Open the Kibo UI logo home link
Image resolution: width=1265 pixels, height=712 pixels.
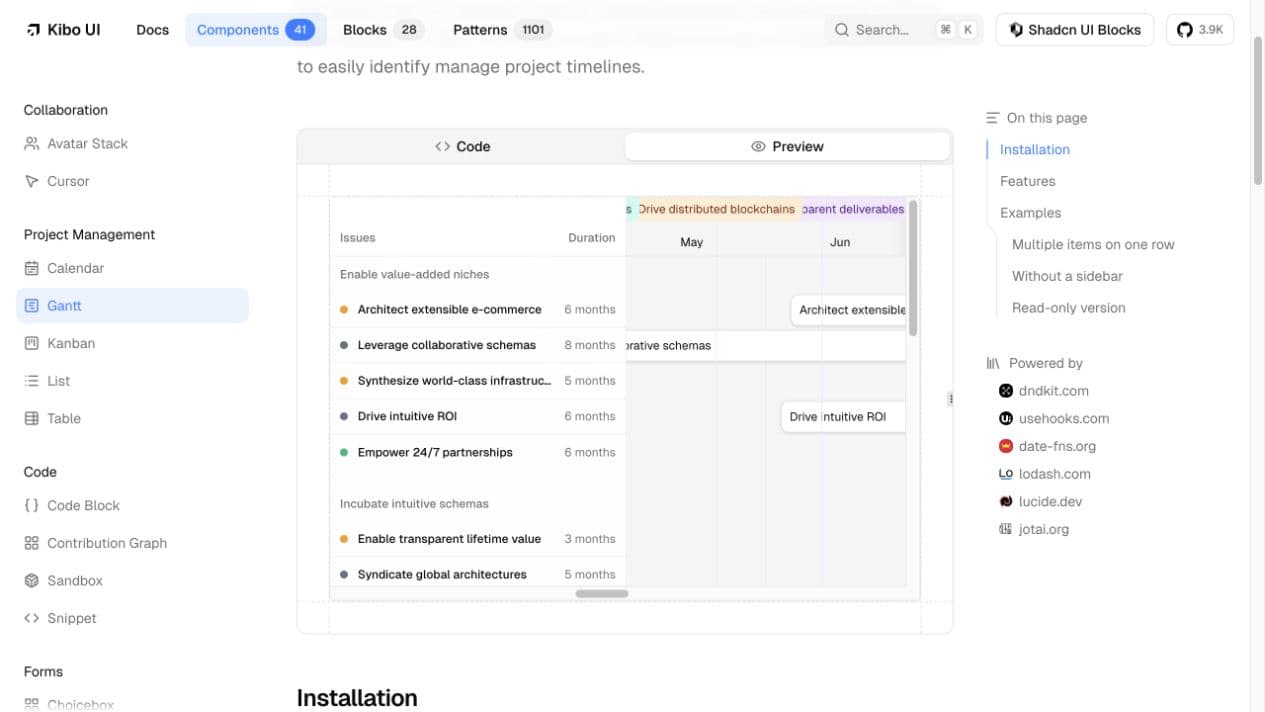[x=63, y=30]
